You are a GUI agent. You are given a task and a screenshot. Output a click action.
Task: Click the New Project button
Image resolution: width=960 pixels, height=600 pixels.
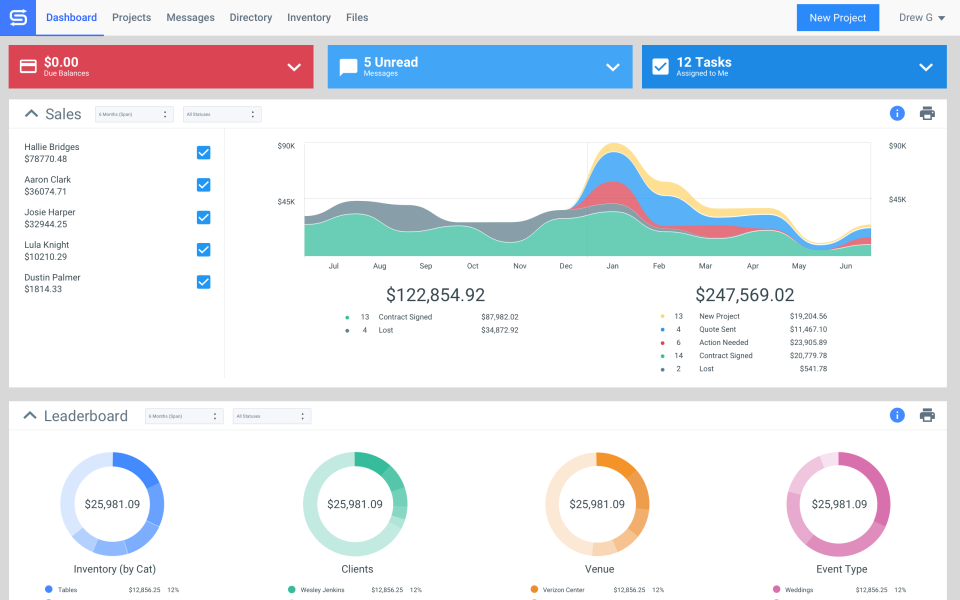(x=837, y=18)
